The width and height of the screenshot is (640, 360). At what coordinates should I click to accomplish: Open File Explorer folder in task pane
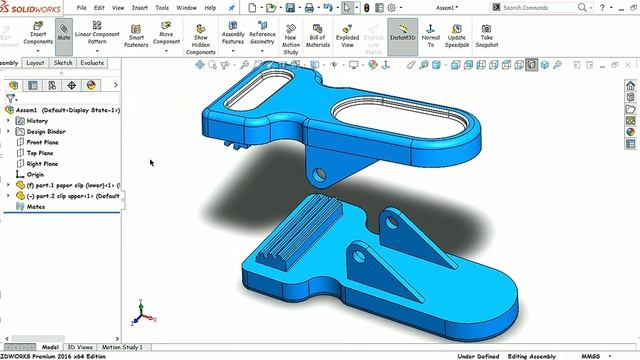(631, 109)
